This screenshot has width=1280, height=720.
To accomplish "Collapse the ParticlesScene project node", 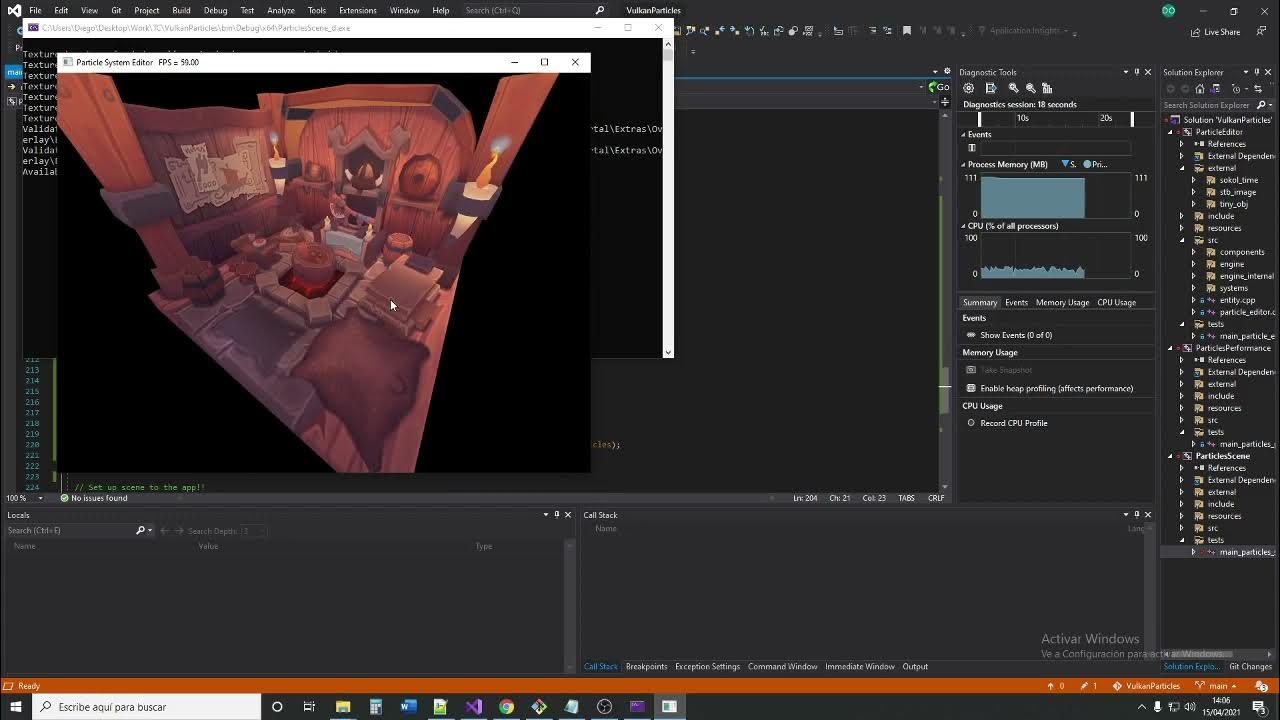I will pyautogui.click(x=1171, y=456).
